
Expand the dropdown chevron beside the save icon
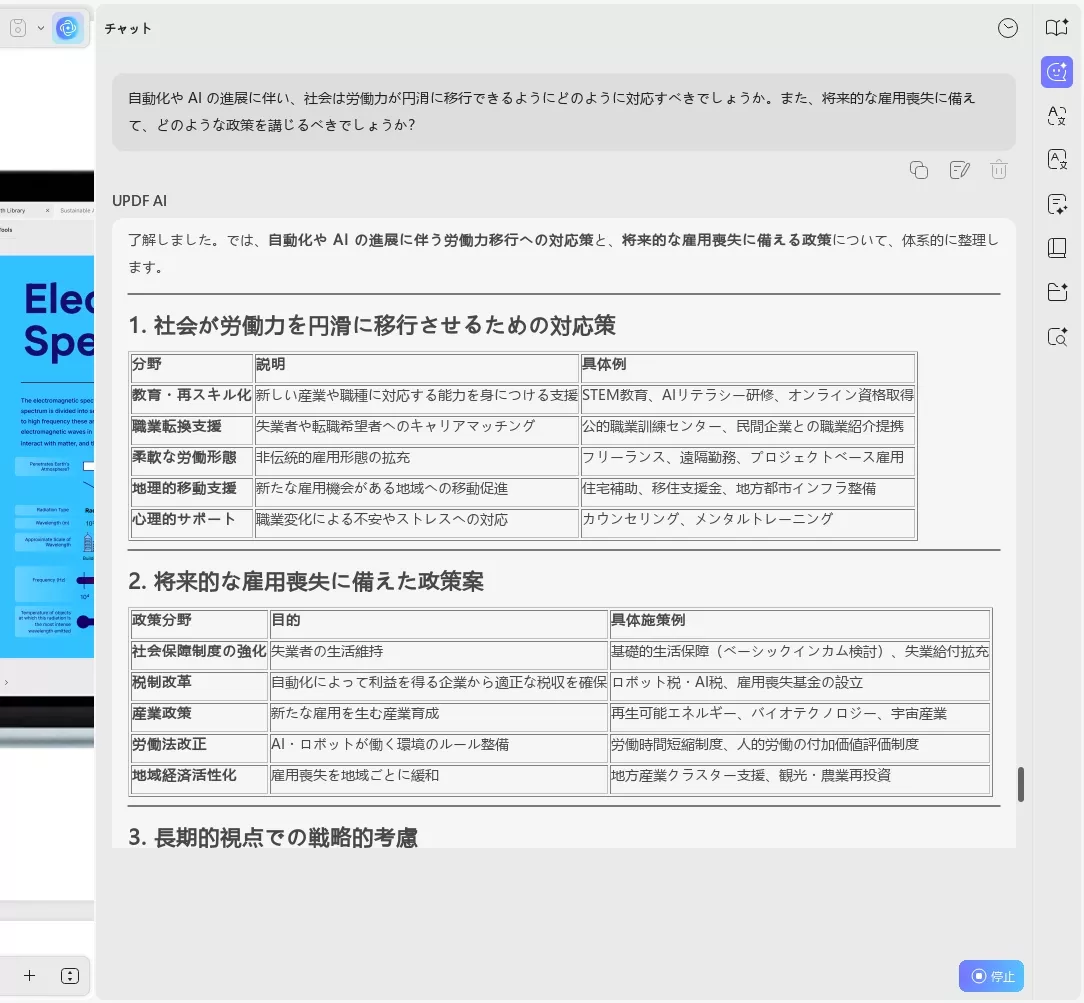(41, 28)
